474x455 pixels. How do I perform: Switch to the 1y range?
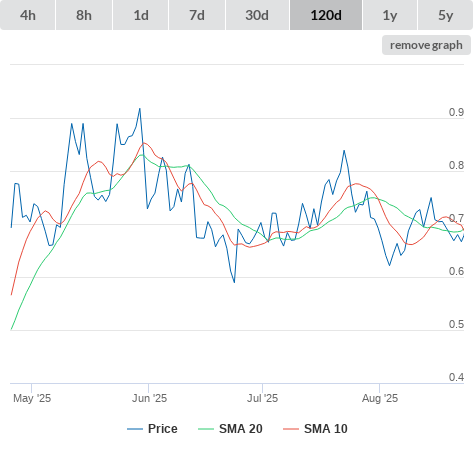(390, 15)
